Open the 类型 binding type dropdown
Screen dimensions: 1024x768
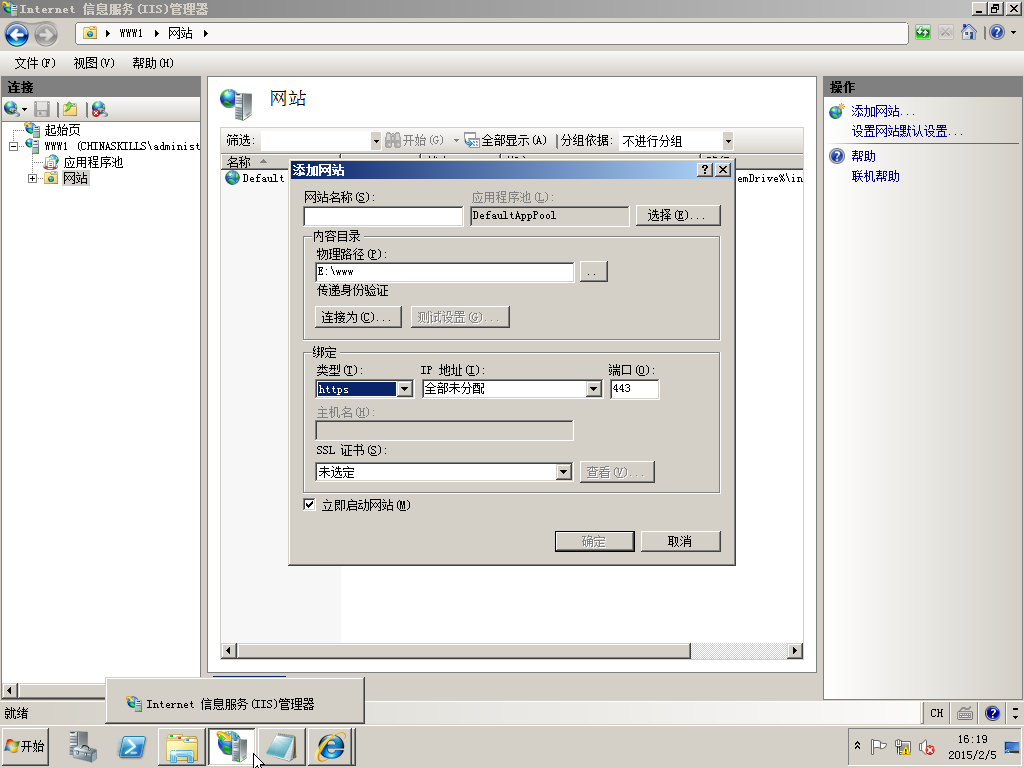tap(404, 389)
